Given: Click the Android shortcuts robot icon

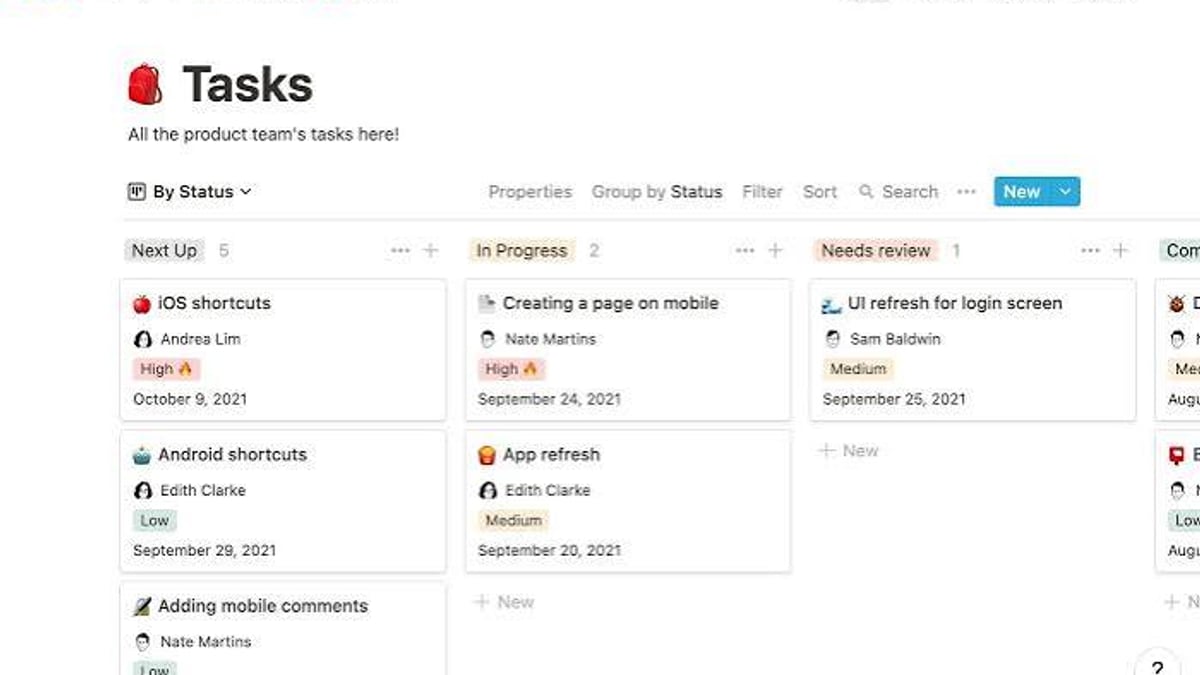Looking at the screenshot, I should [142, 455].
